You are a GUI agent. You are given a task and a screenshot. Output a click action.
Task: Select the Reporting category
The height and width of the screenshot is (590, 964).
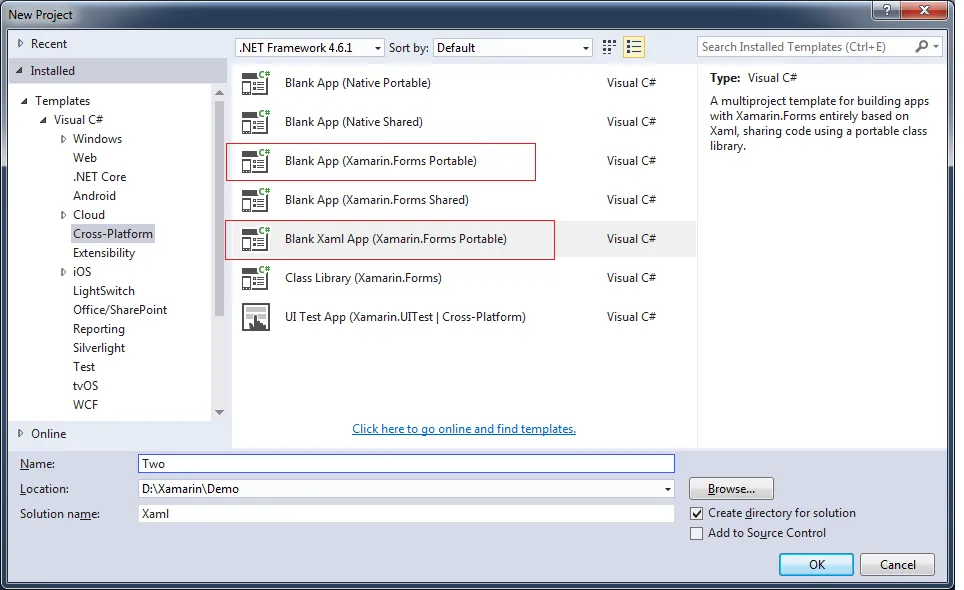coord(99,329)
